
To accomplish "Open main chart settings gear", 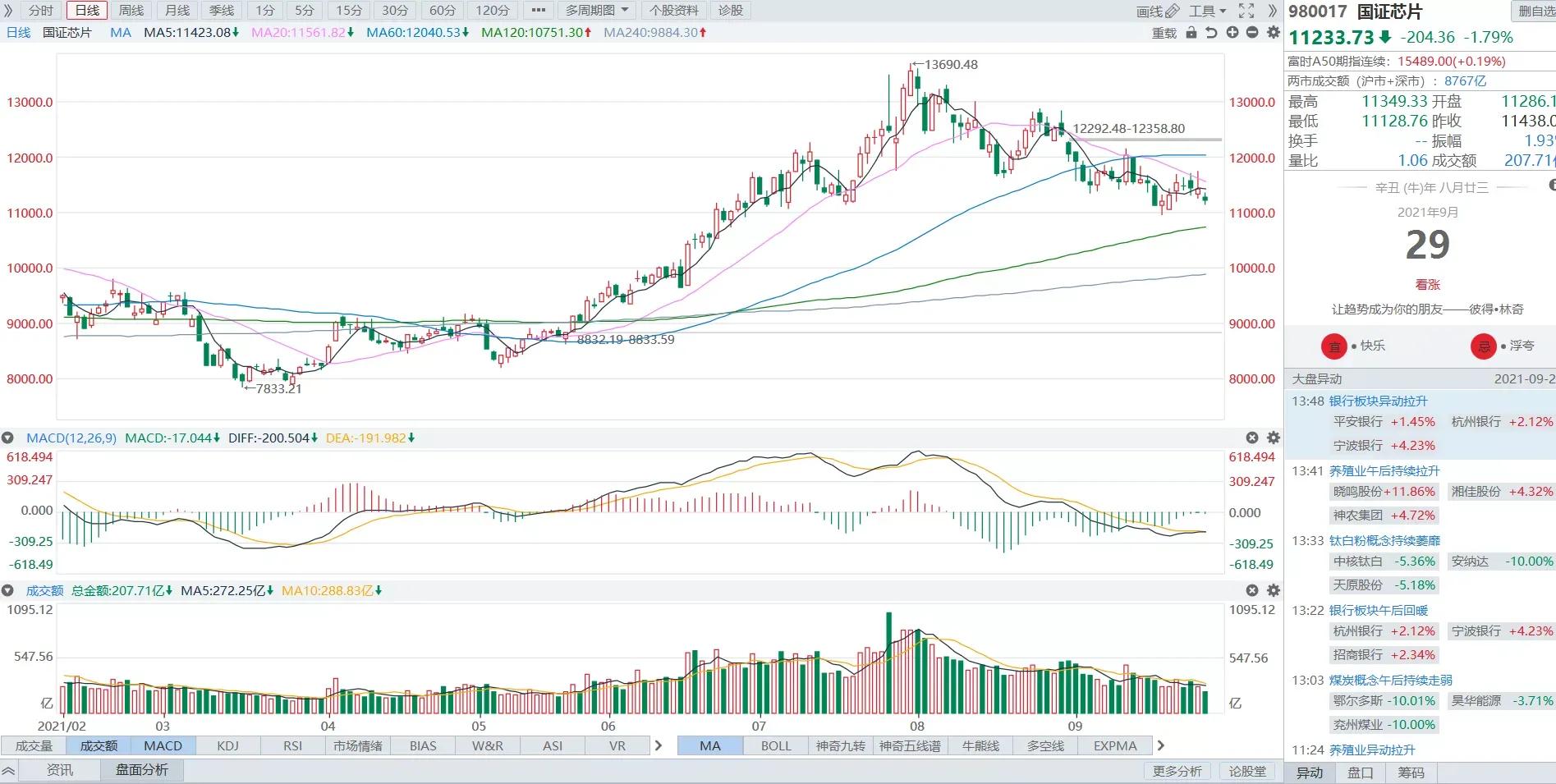I will [x=1274, y=33].
